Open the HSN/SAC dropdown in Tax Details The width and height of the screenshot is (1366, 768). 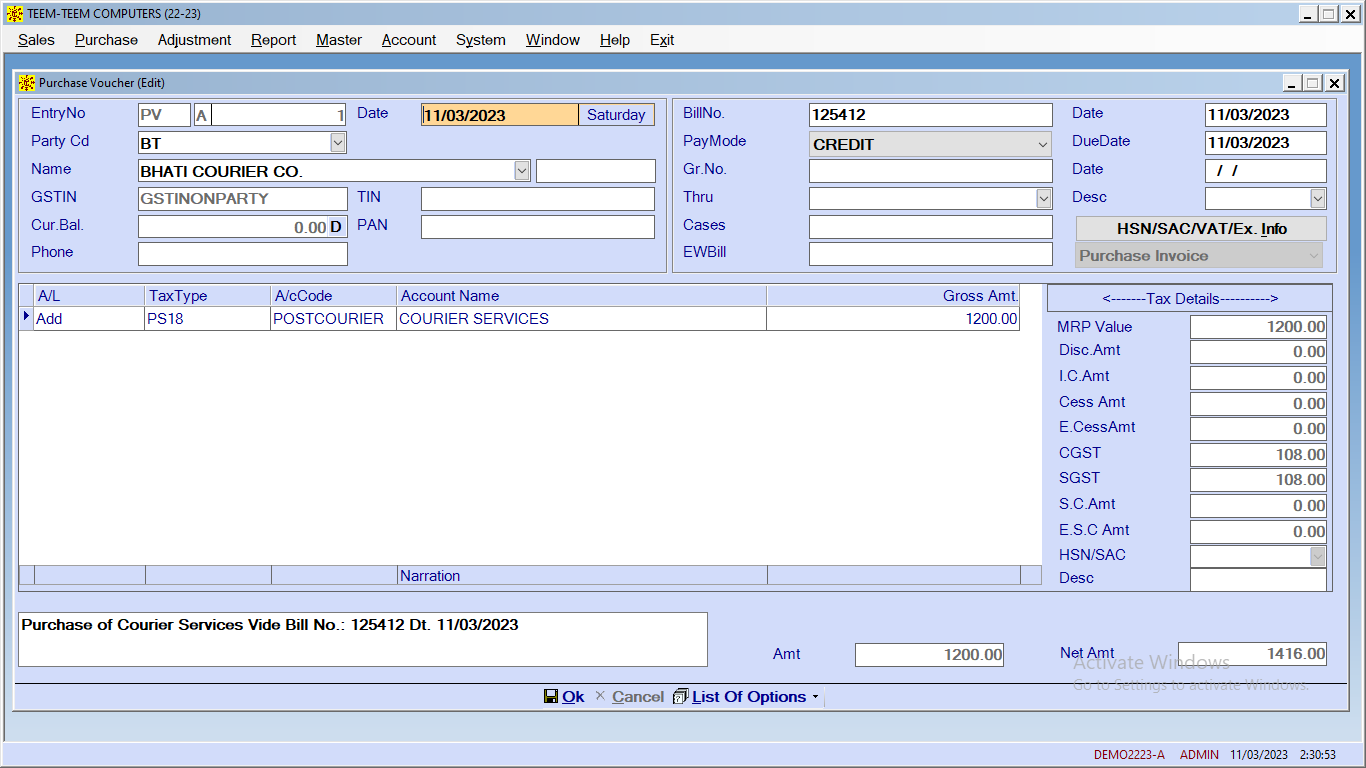coord(1318,557)
